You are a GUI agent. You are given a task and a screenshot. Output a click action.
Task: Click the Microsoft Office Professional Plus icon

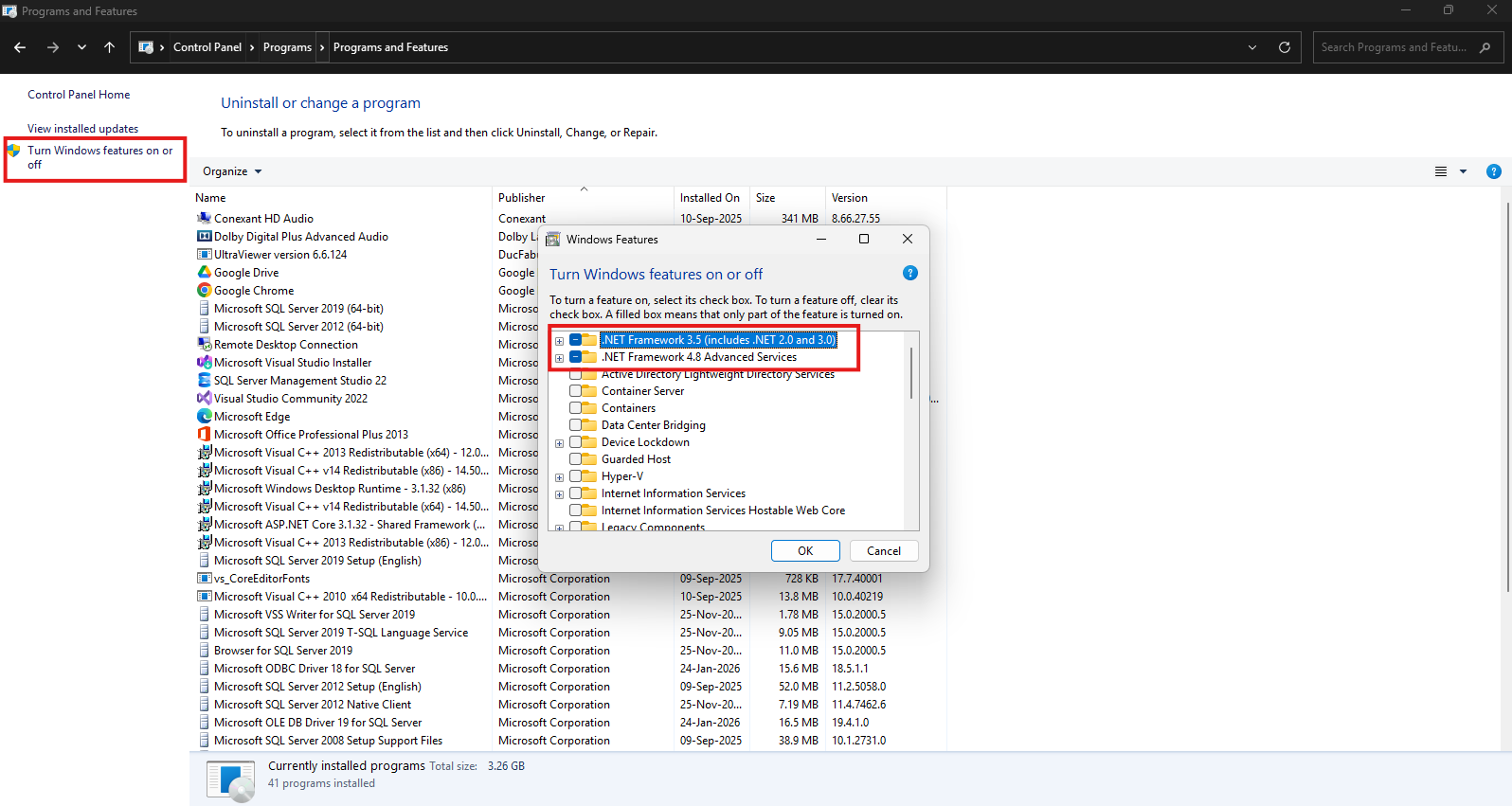click(204, 435)
